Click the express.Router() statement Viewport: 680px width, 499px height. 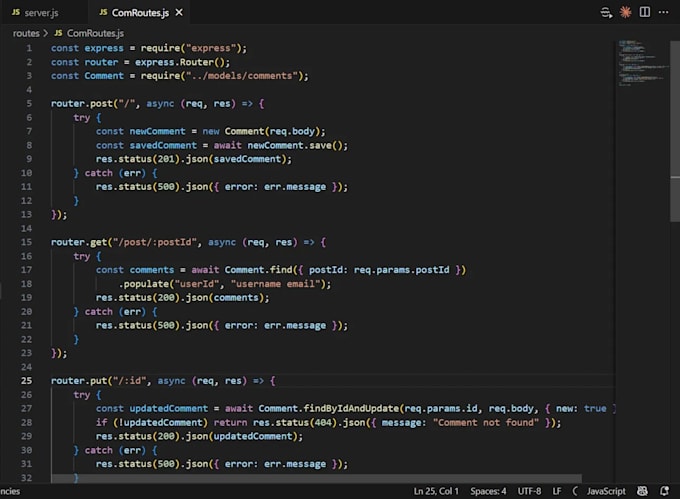pos(182,62)
